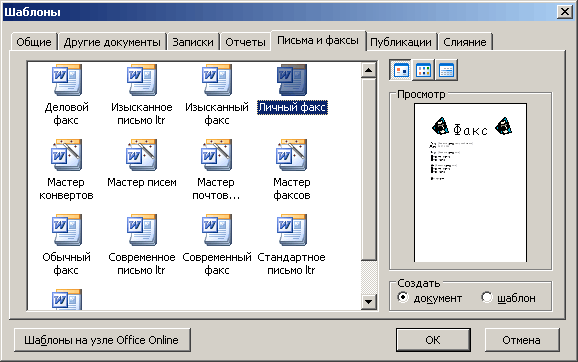Image resolution: width=578 pixels, height=362 pixels.
Task: Click the Письма и факсы tab
Action: point(318,41)
